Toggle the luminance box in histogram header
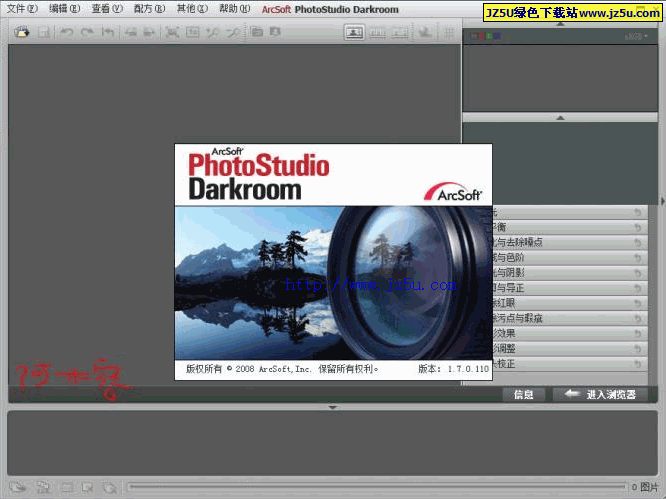Viewport: 666px width, 499px height. point(474,37)
